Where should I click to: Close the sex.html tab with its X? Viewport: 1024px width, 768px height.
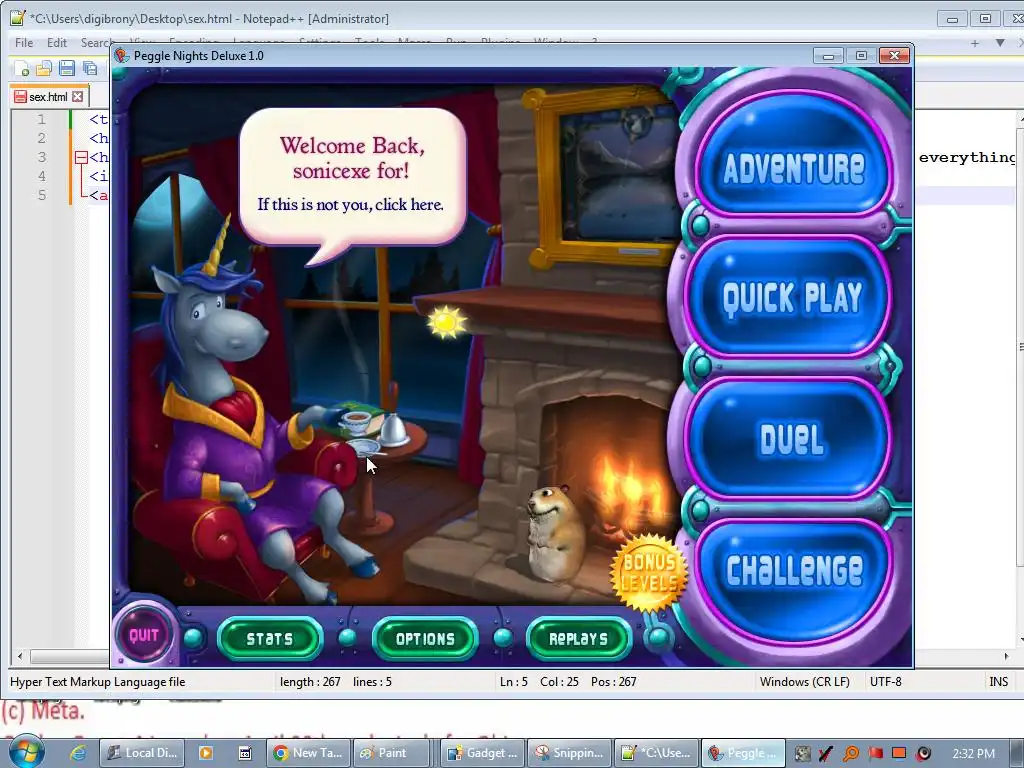(x=78, y=97)
